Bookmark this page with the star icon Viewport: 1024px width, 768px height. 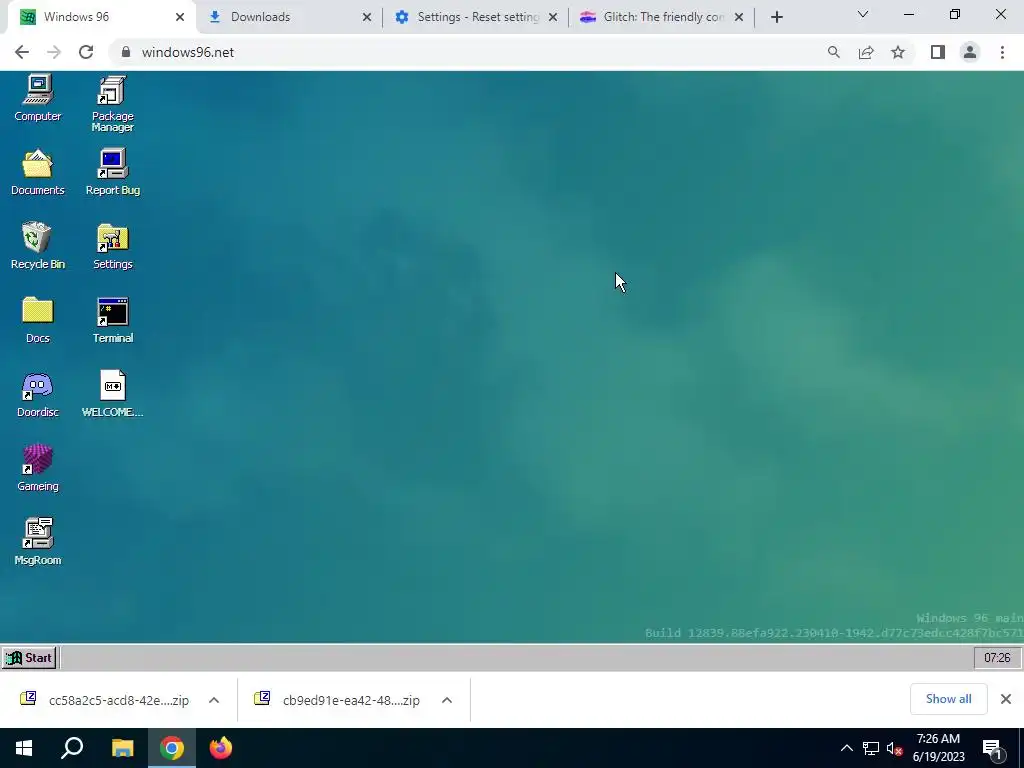click(898, 52)
